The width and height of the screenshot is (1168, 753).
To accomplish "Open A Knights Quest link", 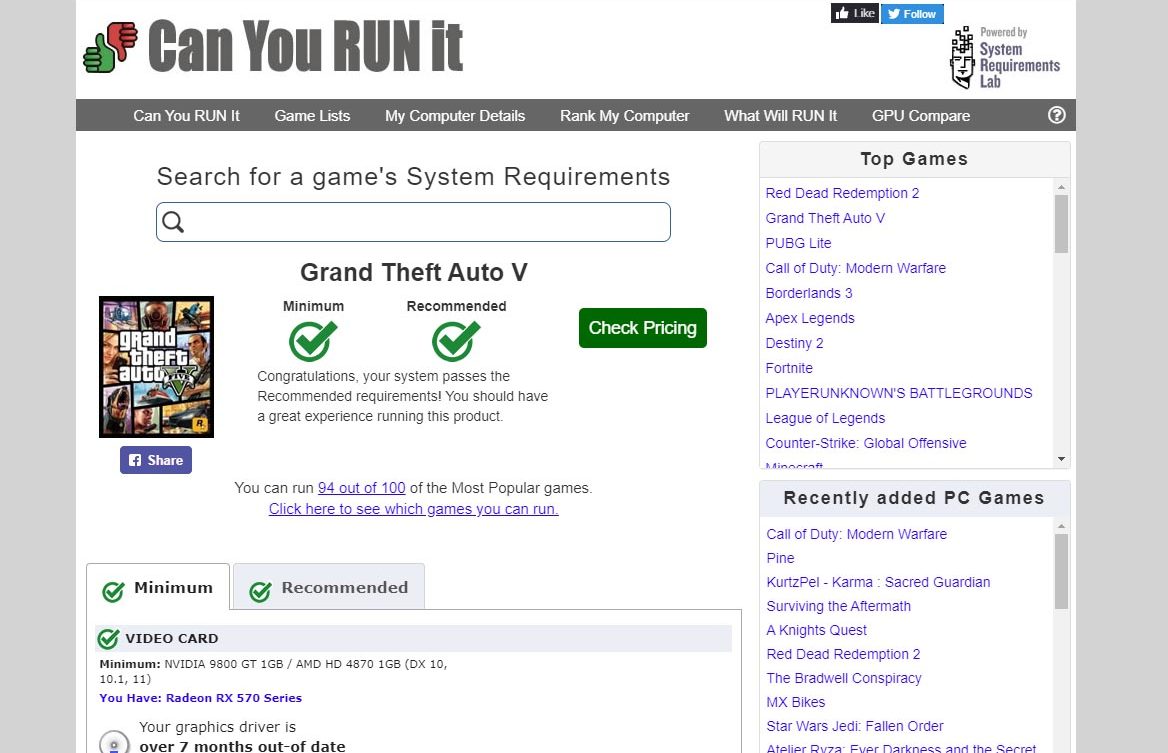I will click(x=817, y=630).
